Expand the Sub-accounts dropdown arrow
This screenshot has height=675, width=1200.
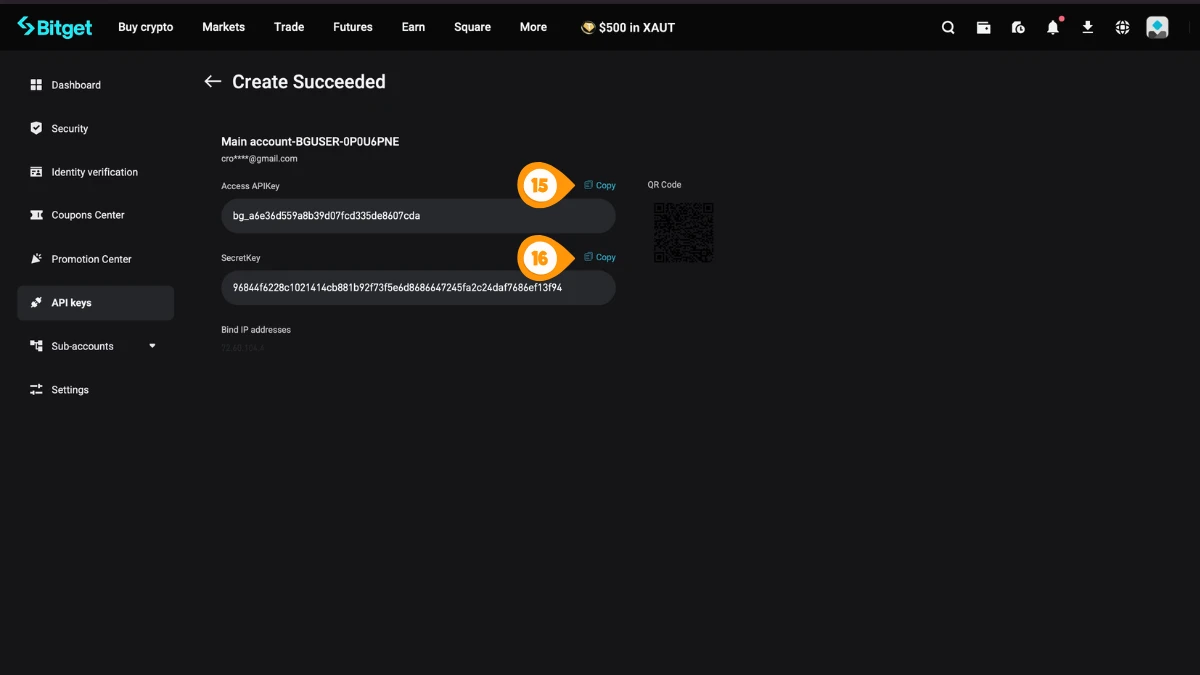pos(152,346)
